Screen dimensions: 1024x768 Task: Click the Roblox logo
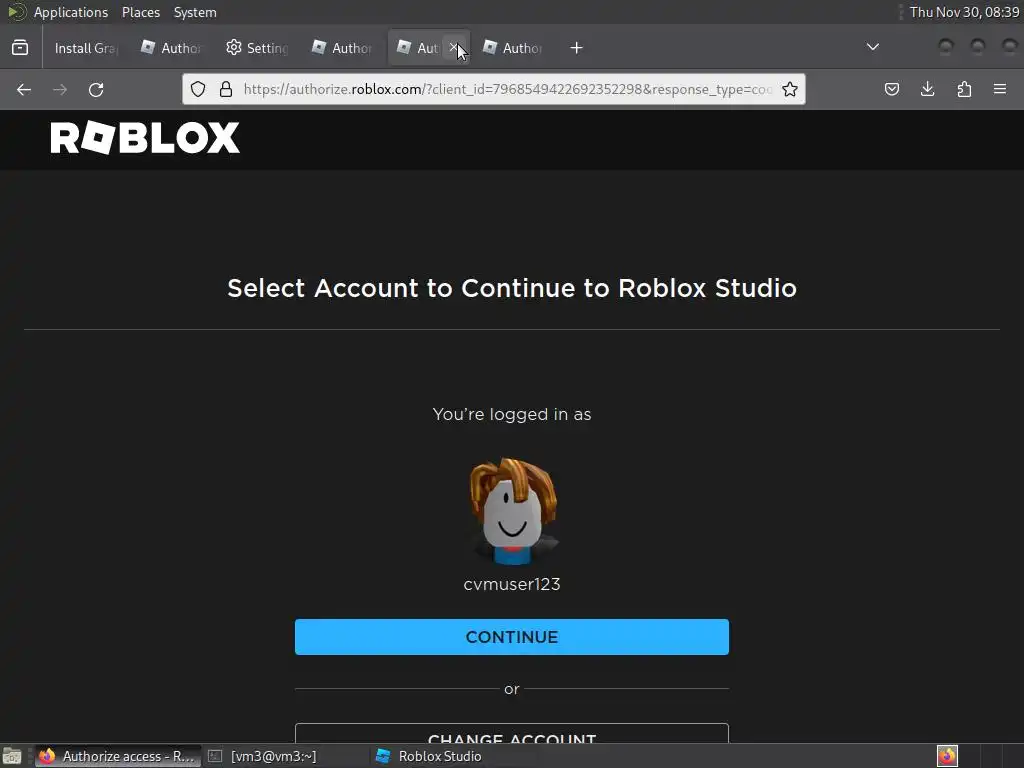[x=145, y=138]
